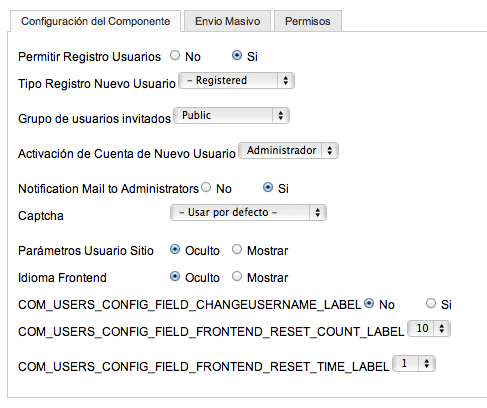Open the Tipo Registro Nuevo Usuario dropdown

[x=236, y=81]
